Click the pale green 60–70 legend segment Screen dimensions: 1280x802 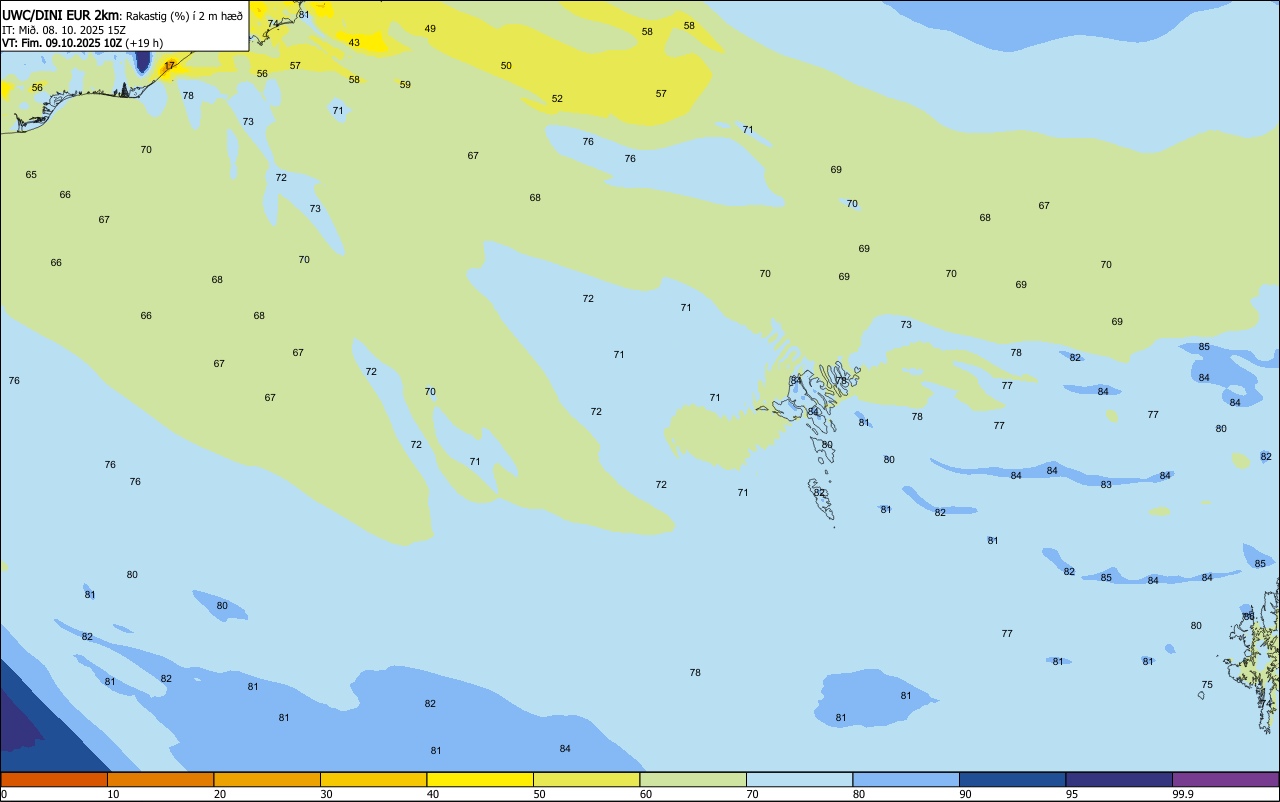pos(693,779)
